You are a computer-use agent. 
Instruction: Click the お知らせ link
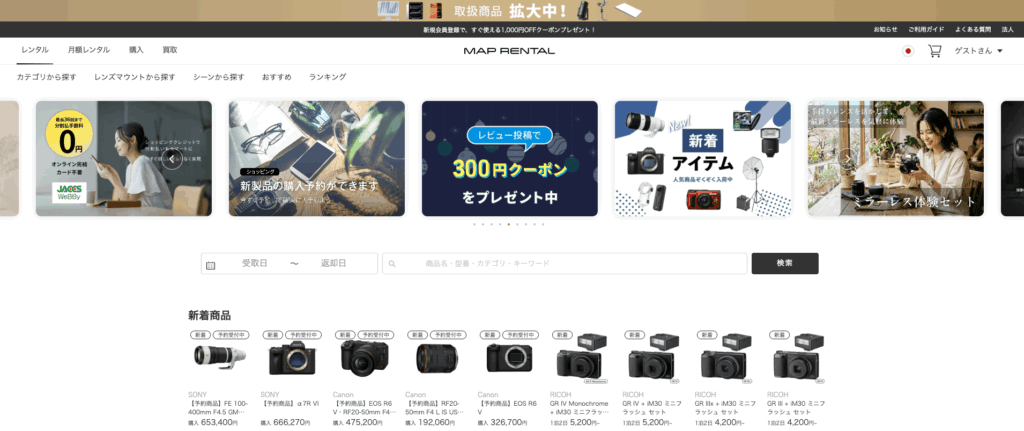coord(886,30)
